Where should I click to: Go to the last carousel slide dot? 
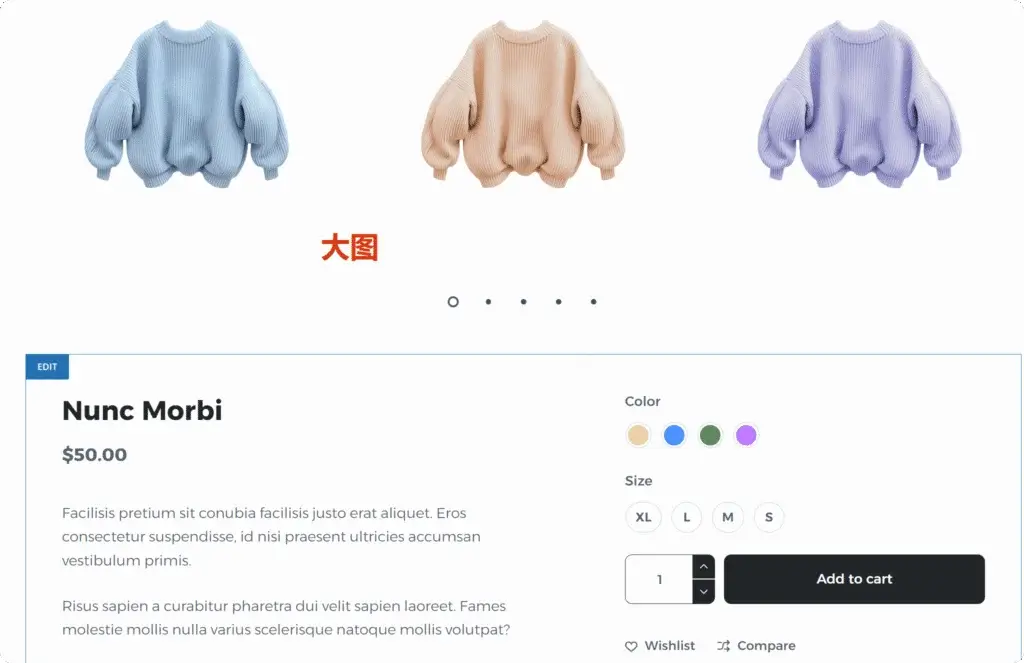point(594,302)
